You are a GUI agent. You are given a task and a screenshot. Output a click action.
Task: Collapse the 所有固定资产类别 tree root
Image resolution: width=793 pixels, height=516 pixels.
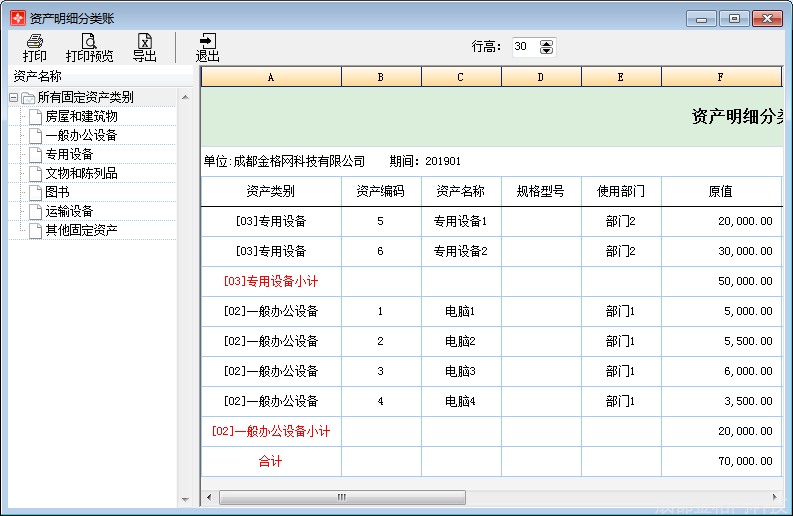14,98
